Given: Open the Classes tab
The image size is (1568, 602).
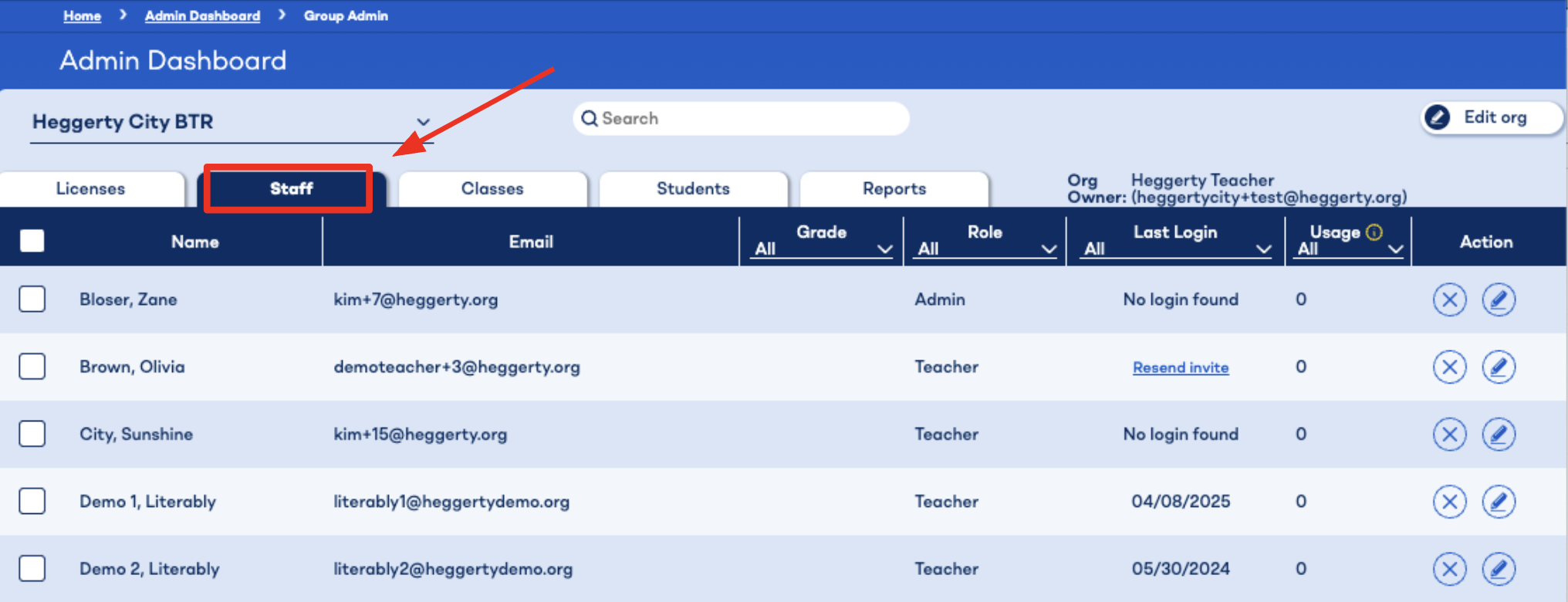Looking at the screenshot, I should (x=492, y=189).
